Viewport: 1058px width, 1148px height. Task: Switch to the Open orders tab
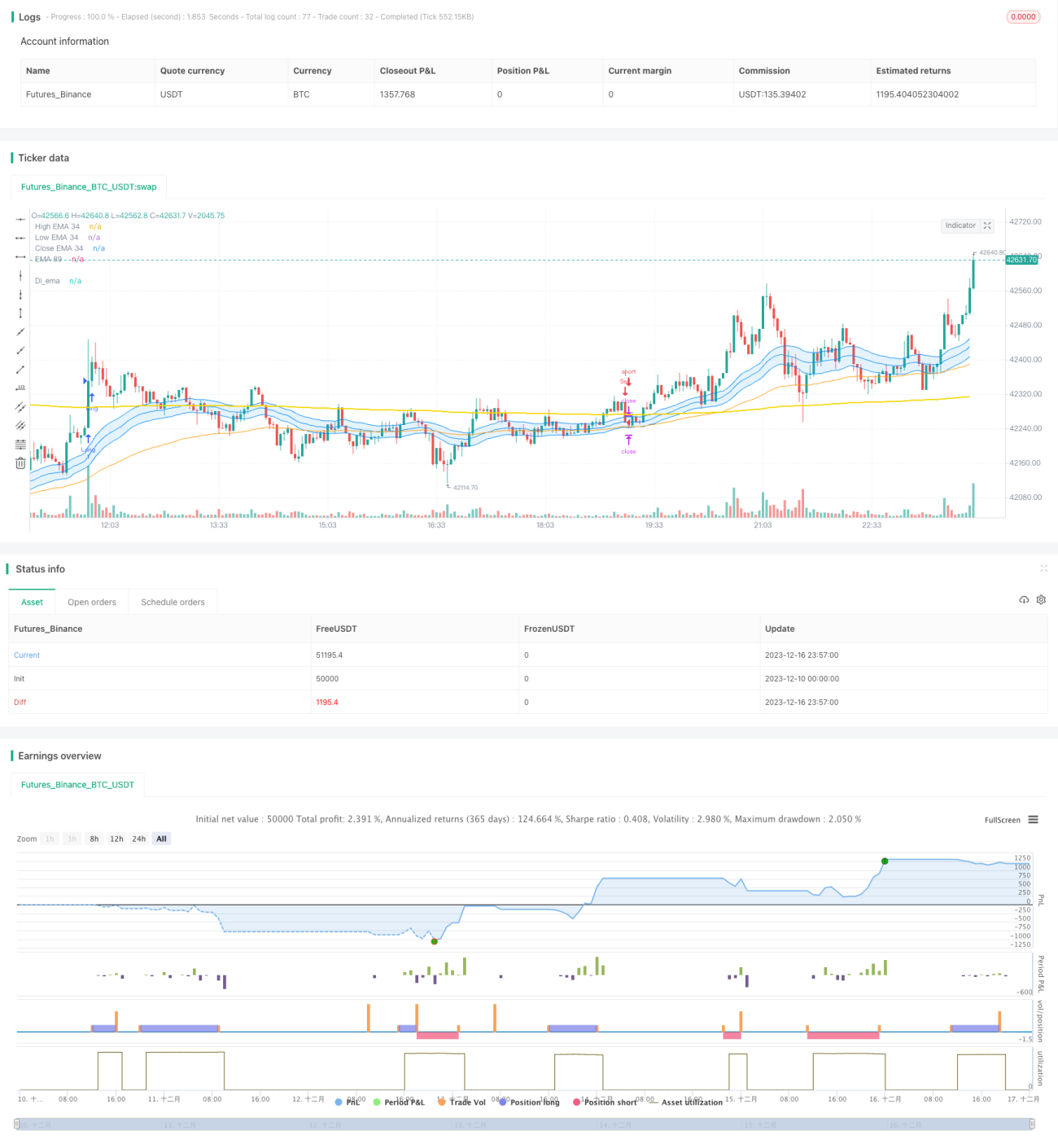(92, 602)
